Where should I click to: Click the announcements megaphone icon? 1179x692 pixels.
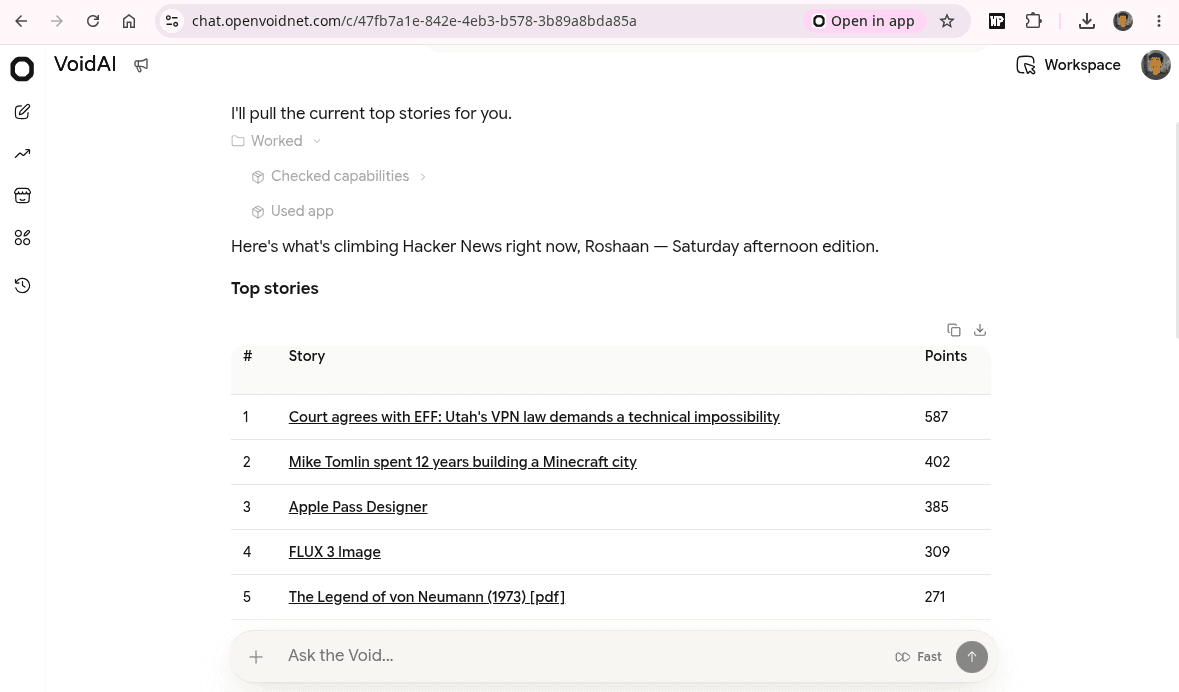(141, 65)
